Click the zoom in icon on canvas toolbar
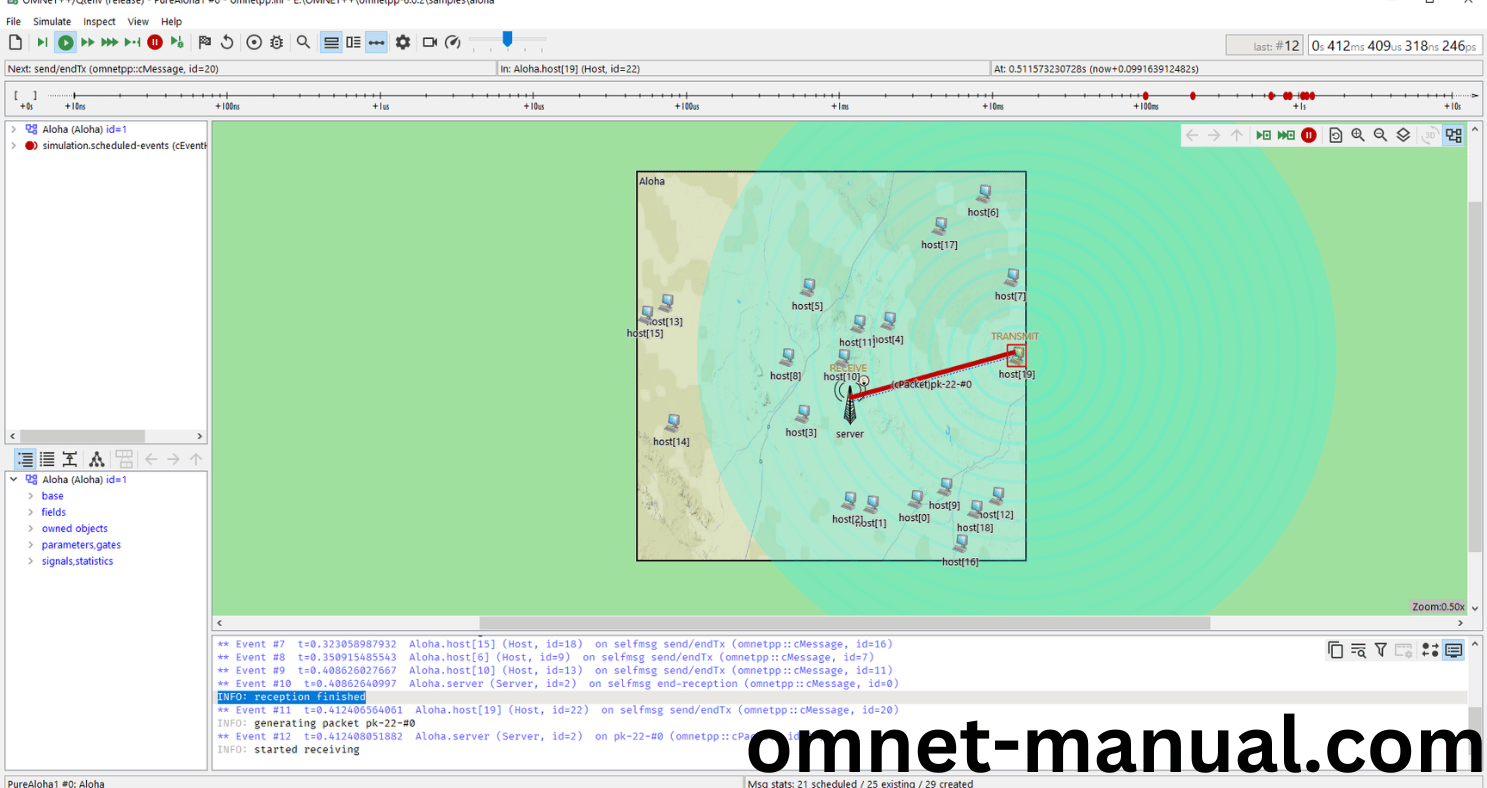This screenshot has height=788, width=1487. pyautogui.click(x=1358, y=135)
